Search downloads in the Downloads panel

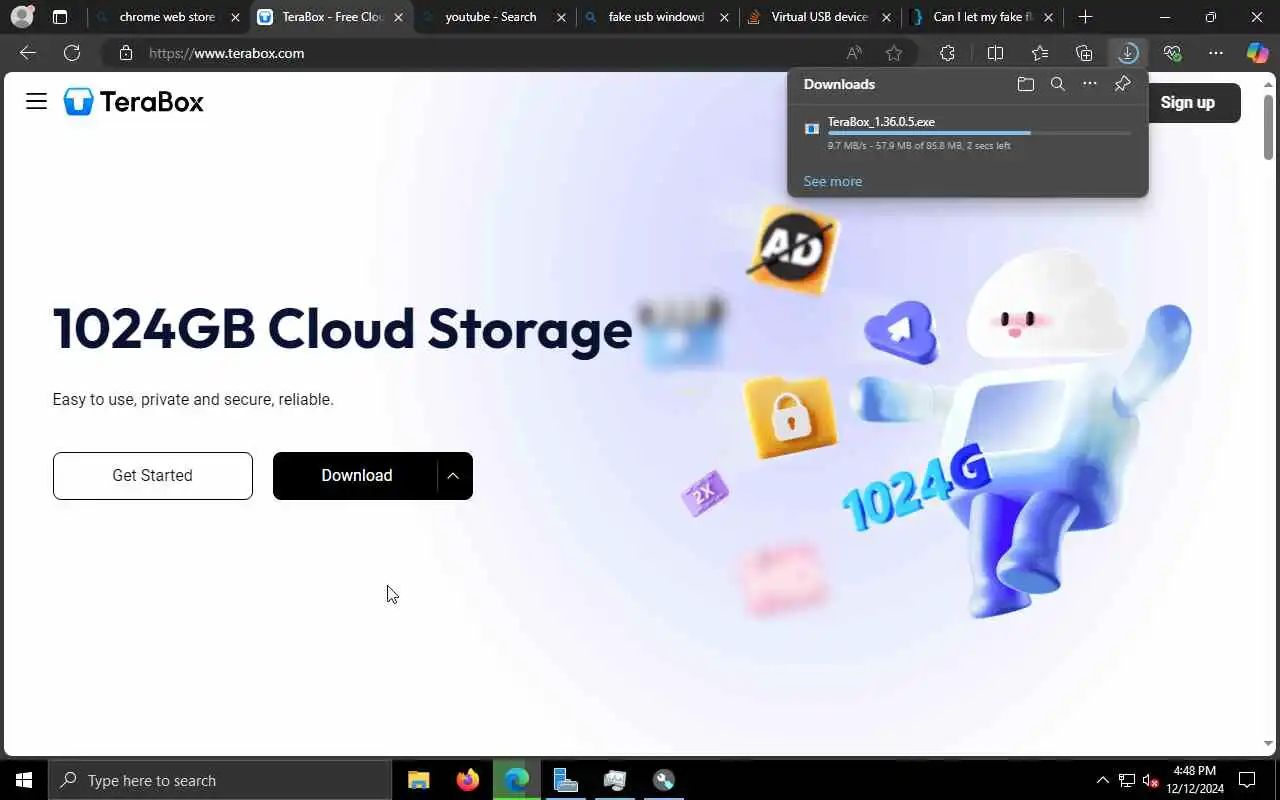(1058, 84)
